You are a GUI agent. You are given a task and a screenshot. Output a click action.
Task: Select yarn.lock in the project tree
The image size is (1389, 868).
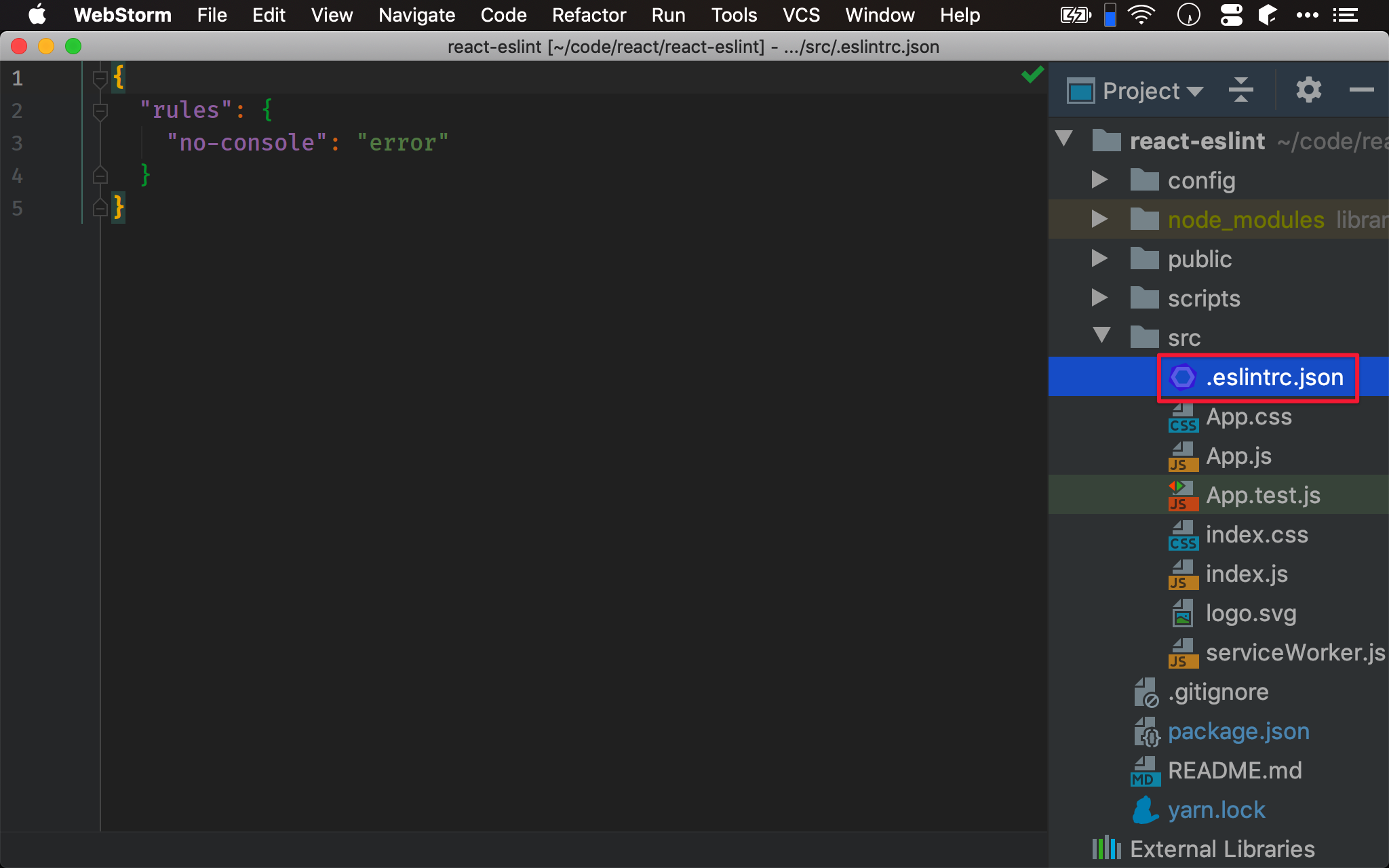coord(1218,809)
